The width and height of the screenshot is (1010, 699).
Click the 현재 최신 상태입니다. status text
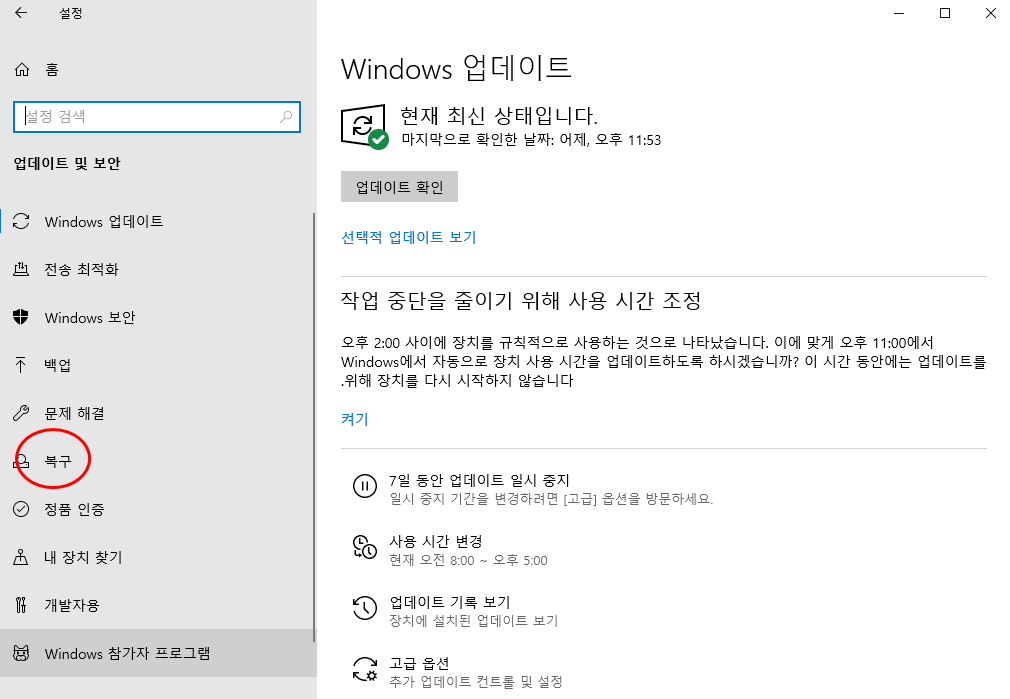[x=499, y=115]
